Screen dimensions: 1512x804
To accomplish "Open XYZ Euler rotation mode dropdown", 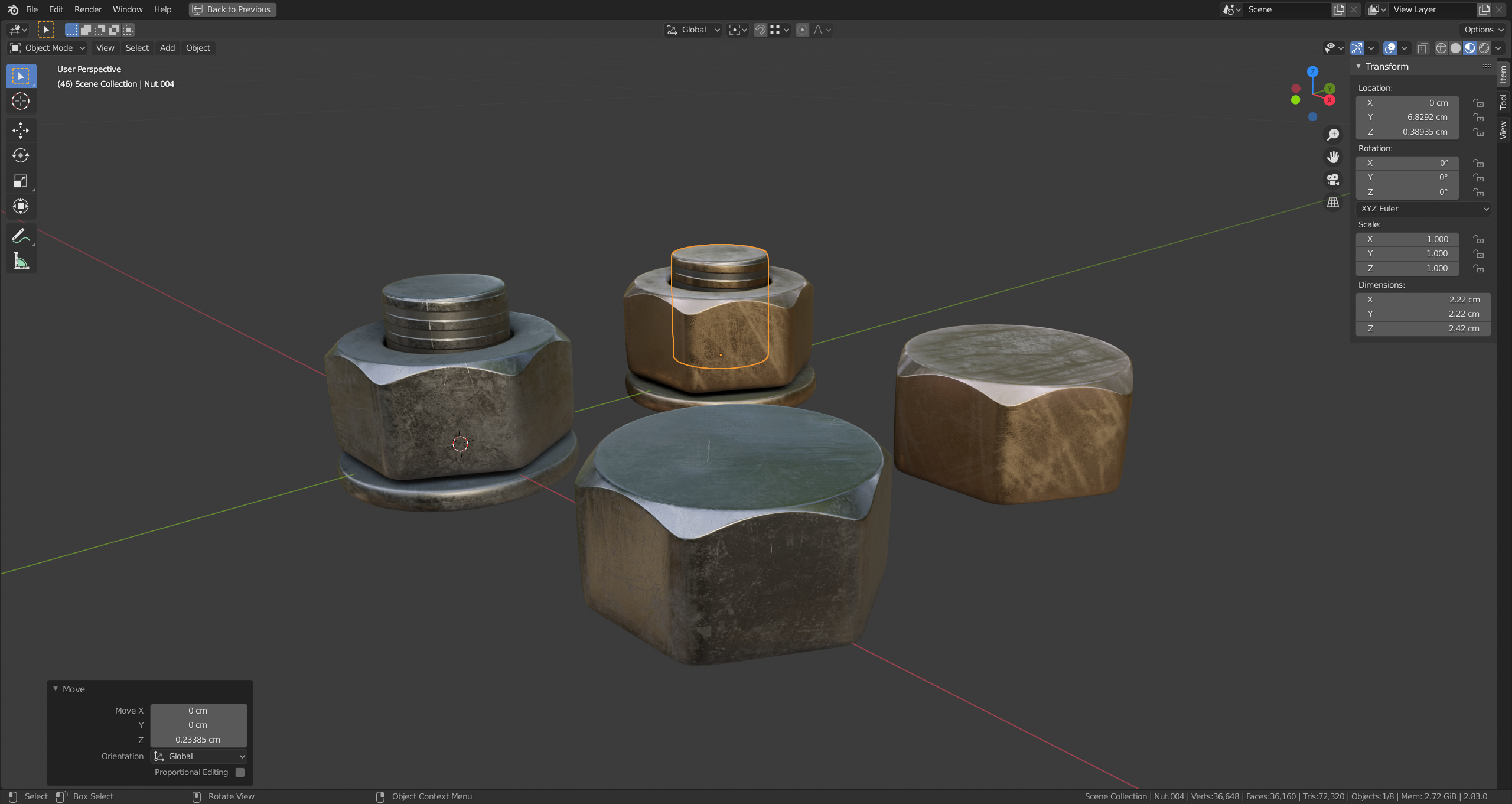I will coord(1423,209).
